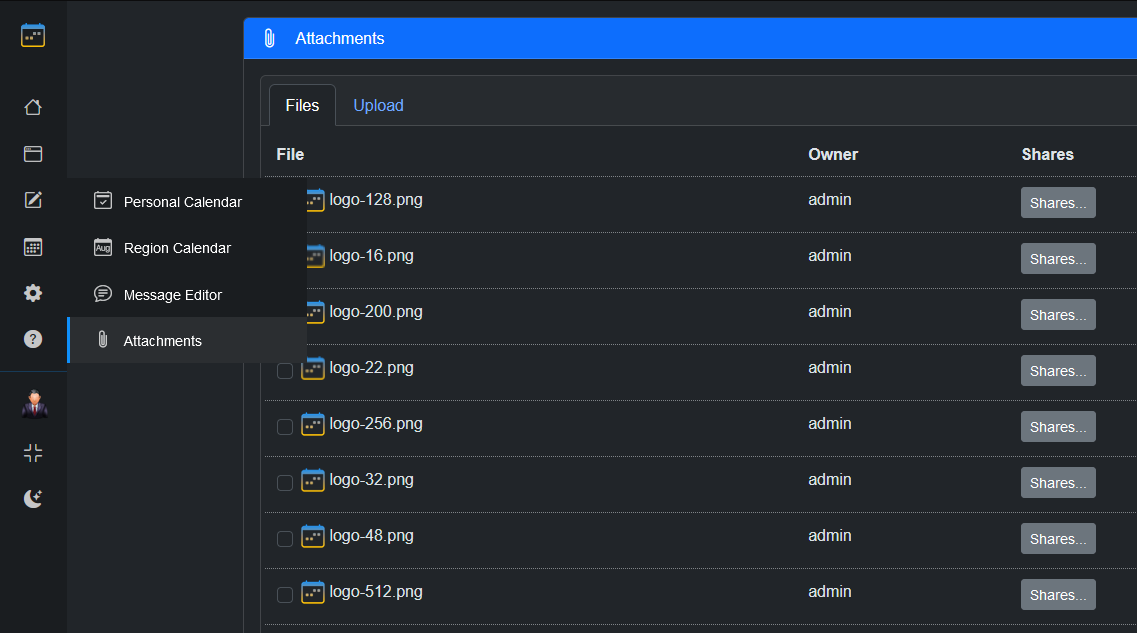Open the settings gear icon
Image resolution: width=1137 pixels, height=633 pixels.
(x=33, y=293)
